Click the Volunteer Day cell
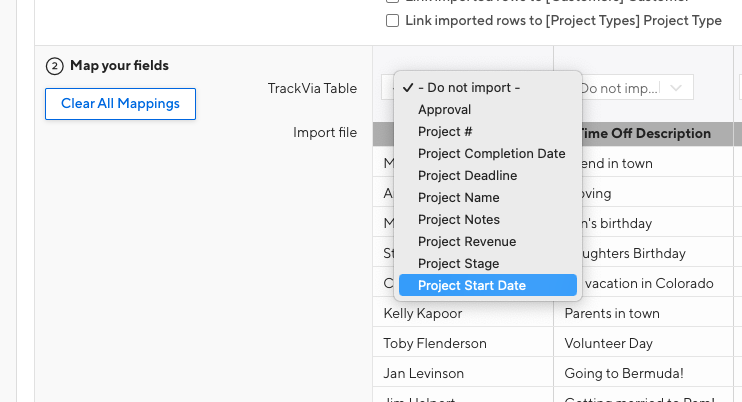This screenshot has height=402, width=742. (x=607, y=343)
